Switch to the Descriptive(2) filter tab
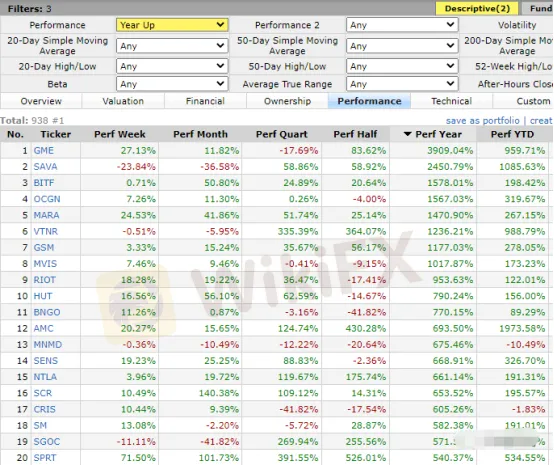This screenshot has height=465, width=554. click(x=477, y=8)
